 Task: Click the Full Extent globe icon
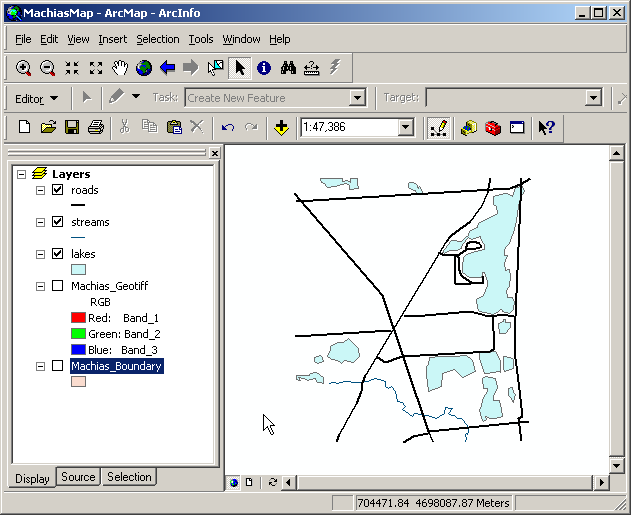144,68
